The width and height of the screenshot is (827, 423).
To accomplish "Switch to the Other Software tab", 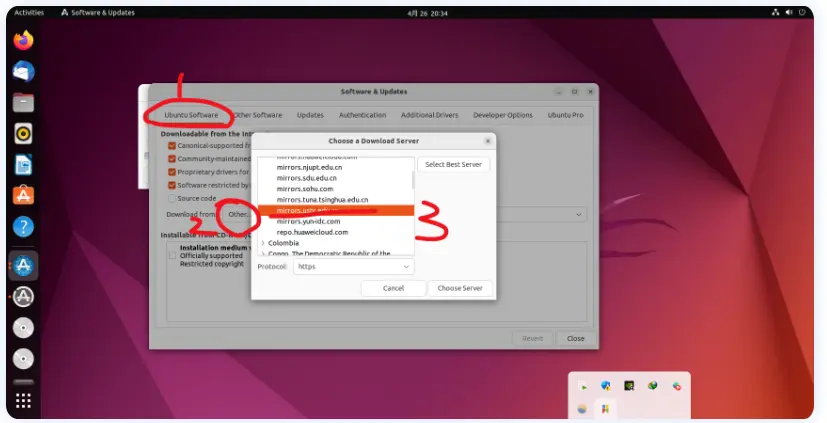I will (x=258, y=115).
